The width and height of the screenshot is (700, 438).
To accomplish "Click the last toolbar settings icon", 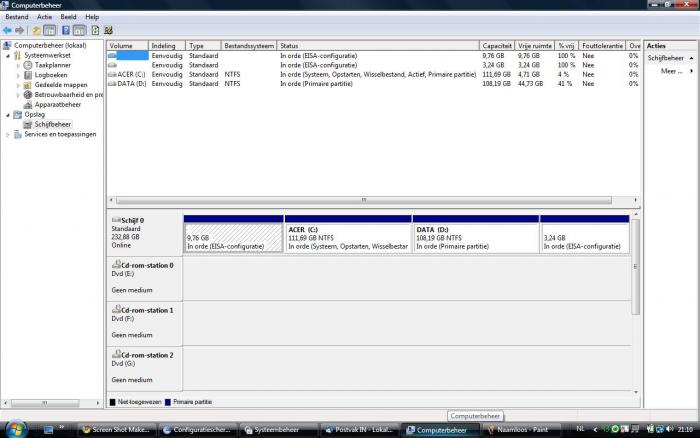I will (x=108, y=30).
